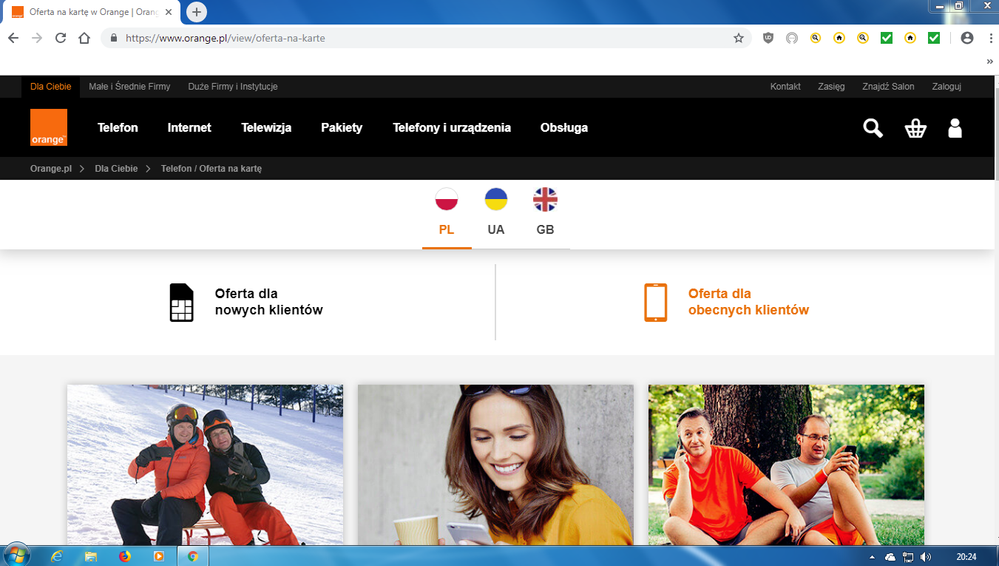Open the Telefony i urządzenia menu
The image size is (999, 566).
[x=452, y=127]
